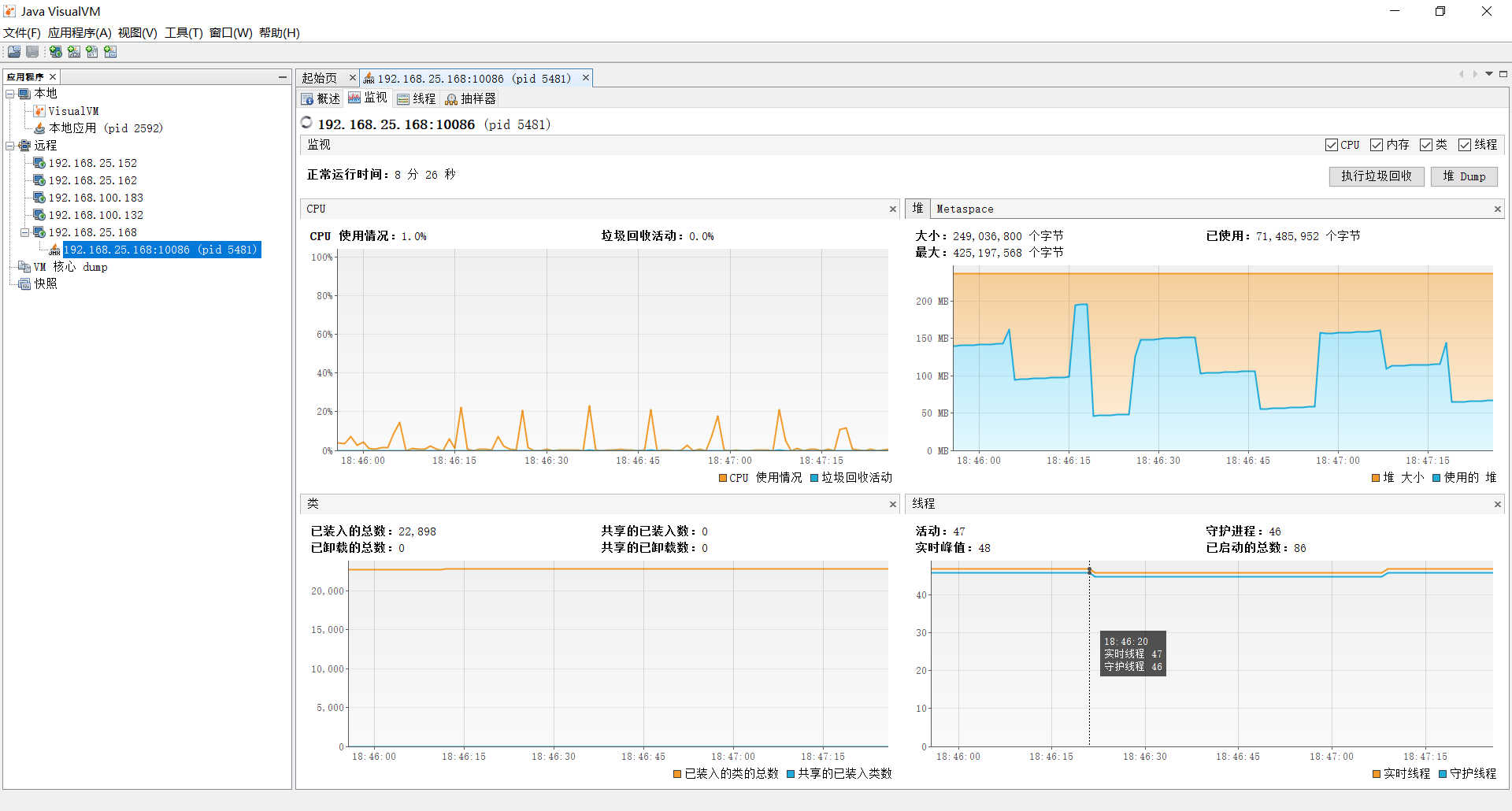
Task: Uncheck the 线程 chart checkbox
Action: click(x=1465, y=145)
